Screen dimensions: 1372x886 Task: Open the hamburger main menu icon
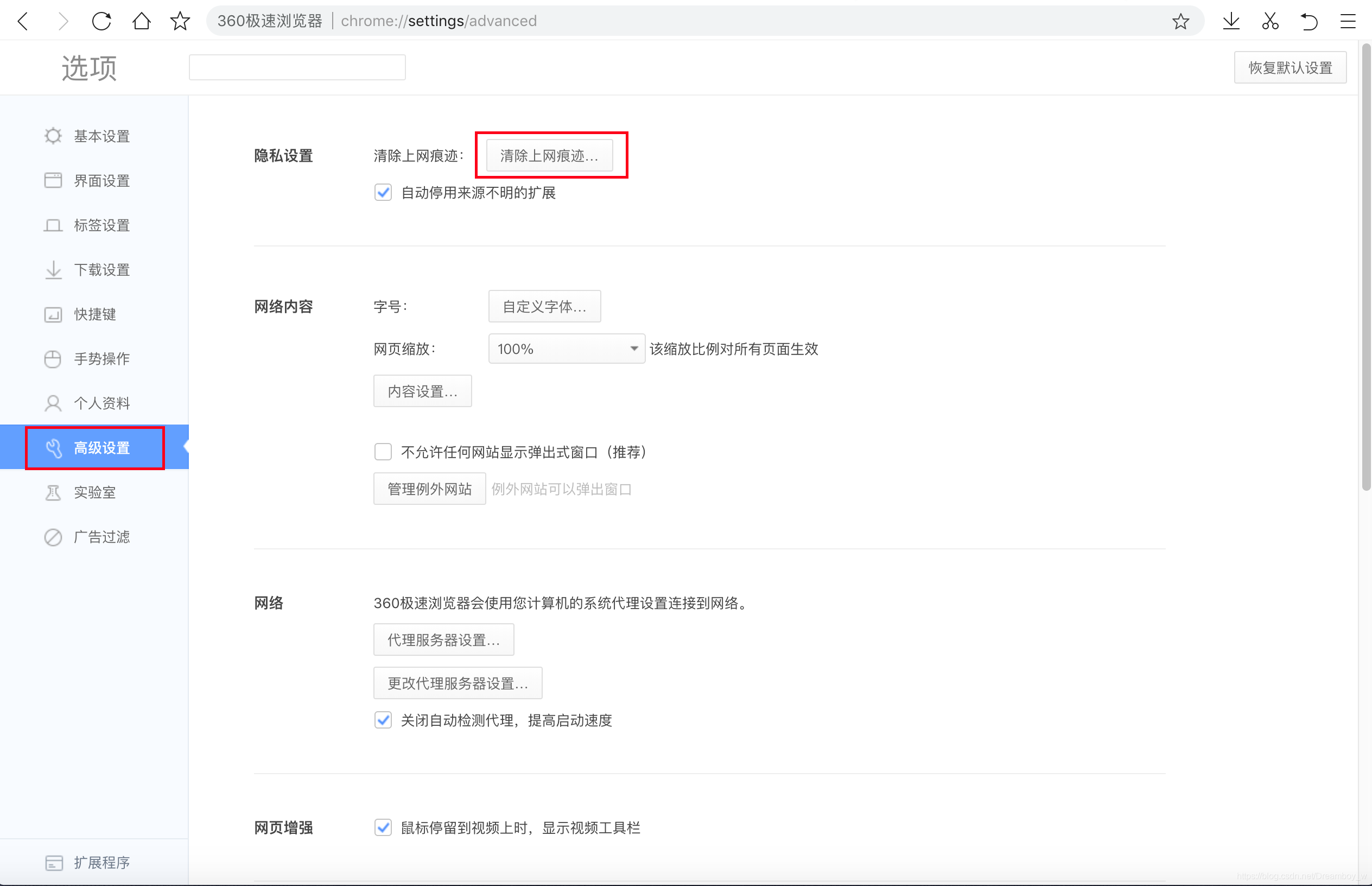(1347, 21)
